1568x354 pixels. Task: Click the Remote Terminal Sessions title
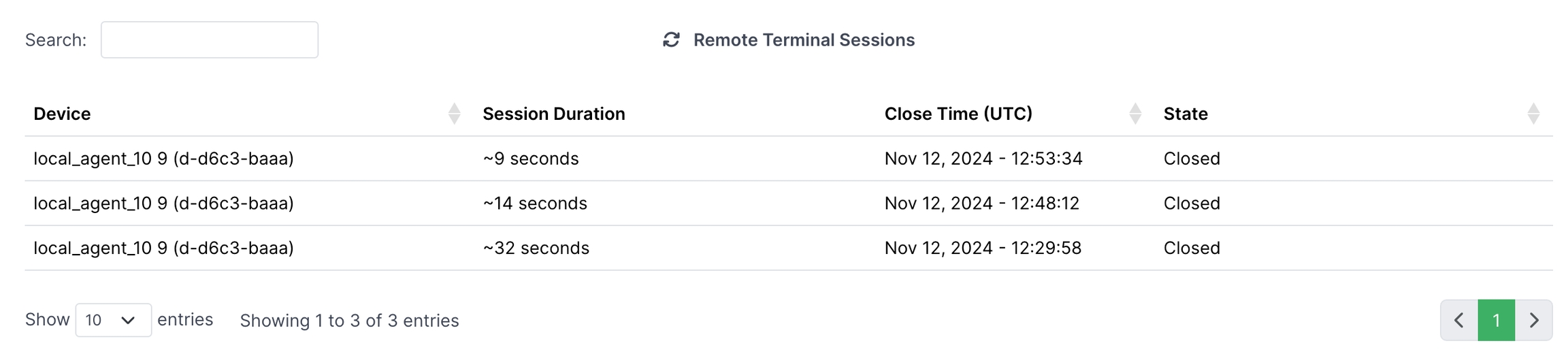pos(803,40)
